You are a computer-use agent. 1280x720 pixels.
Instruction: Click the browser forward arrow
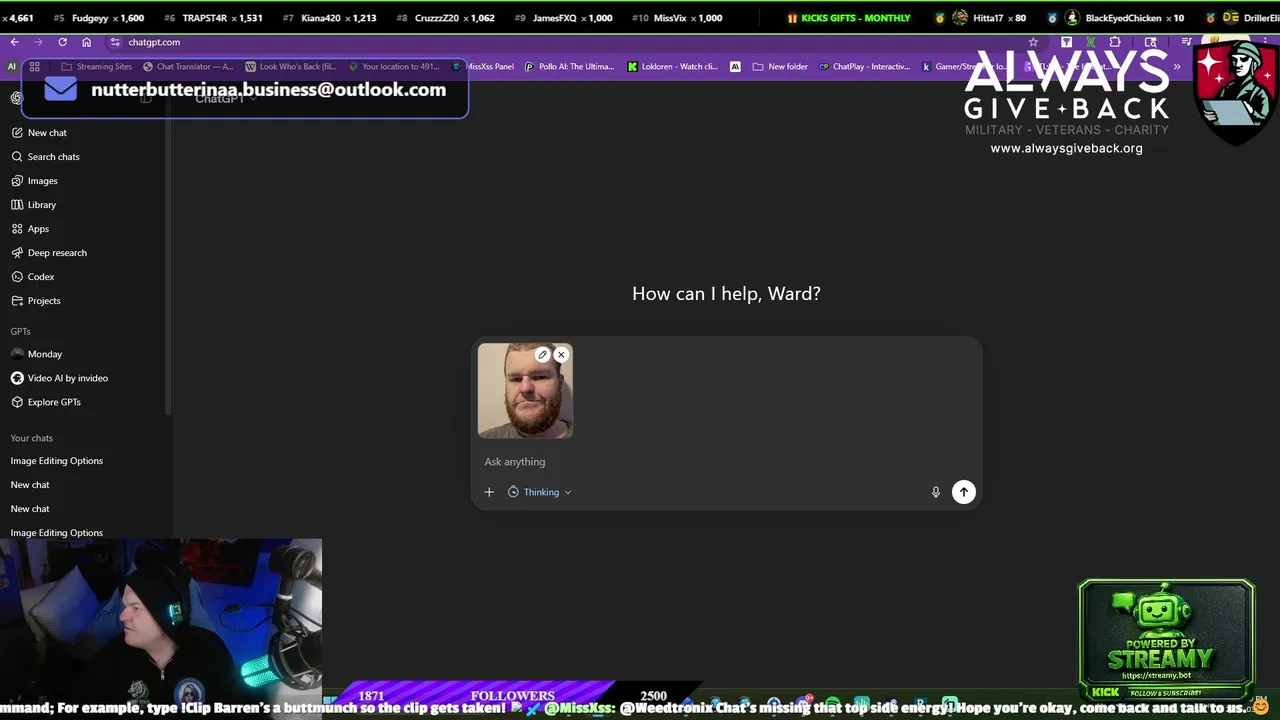coord(38,42)
